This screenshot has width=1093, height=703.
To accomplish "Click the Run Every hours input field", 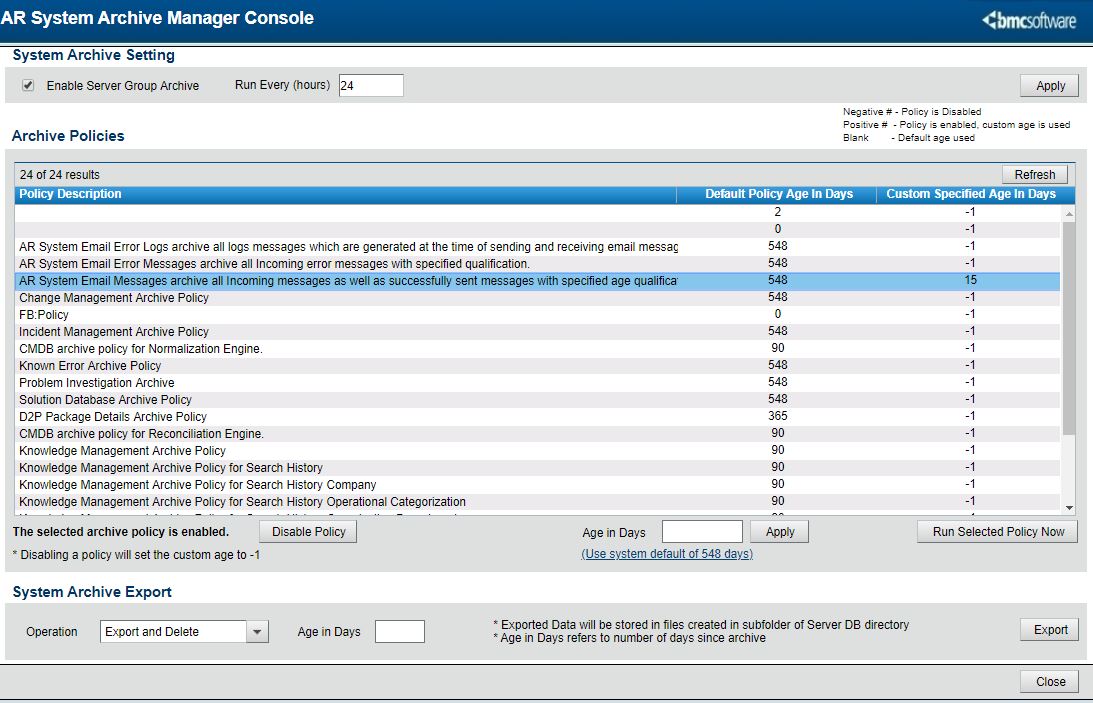I will pos(371,86).
